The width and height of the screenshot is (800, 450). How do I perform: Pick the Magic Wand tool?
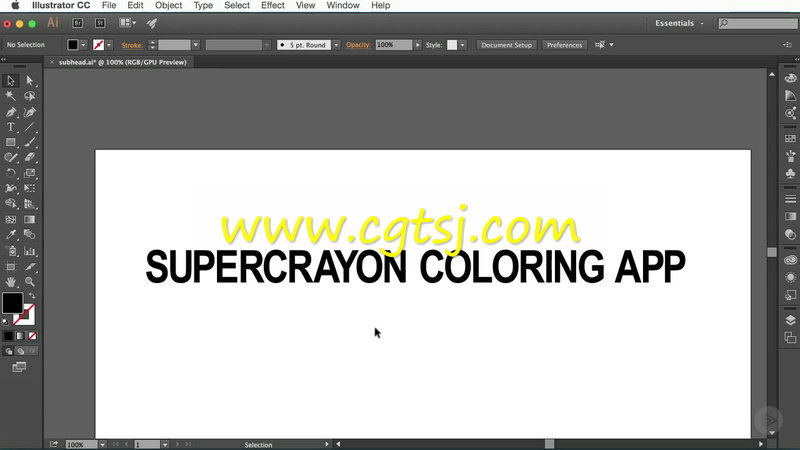pyautogui.click(x=11, y=96)
